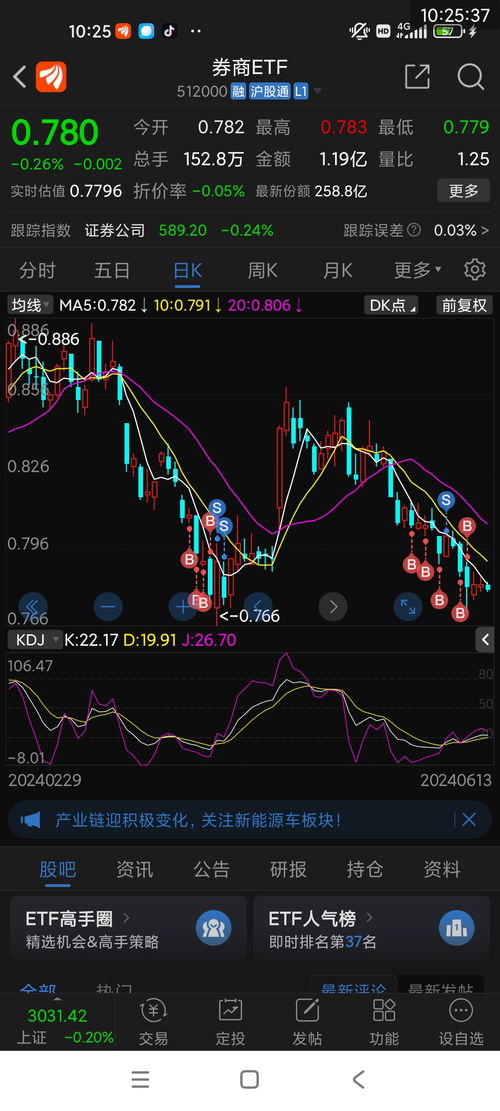Open the DK点 dropdown
The width and height of the screenshot is (500, 1111).
click(x=391, y=305)
